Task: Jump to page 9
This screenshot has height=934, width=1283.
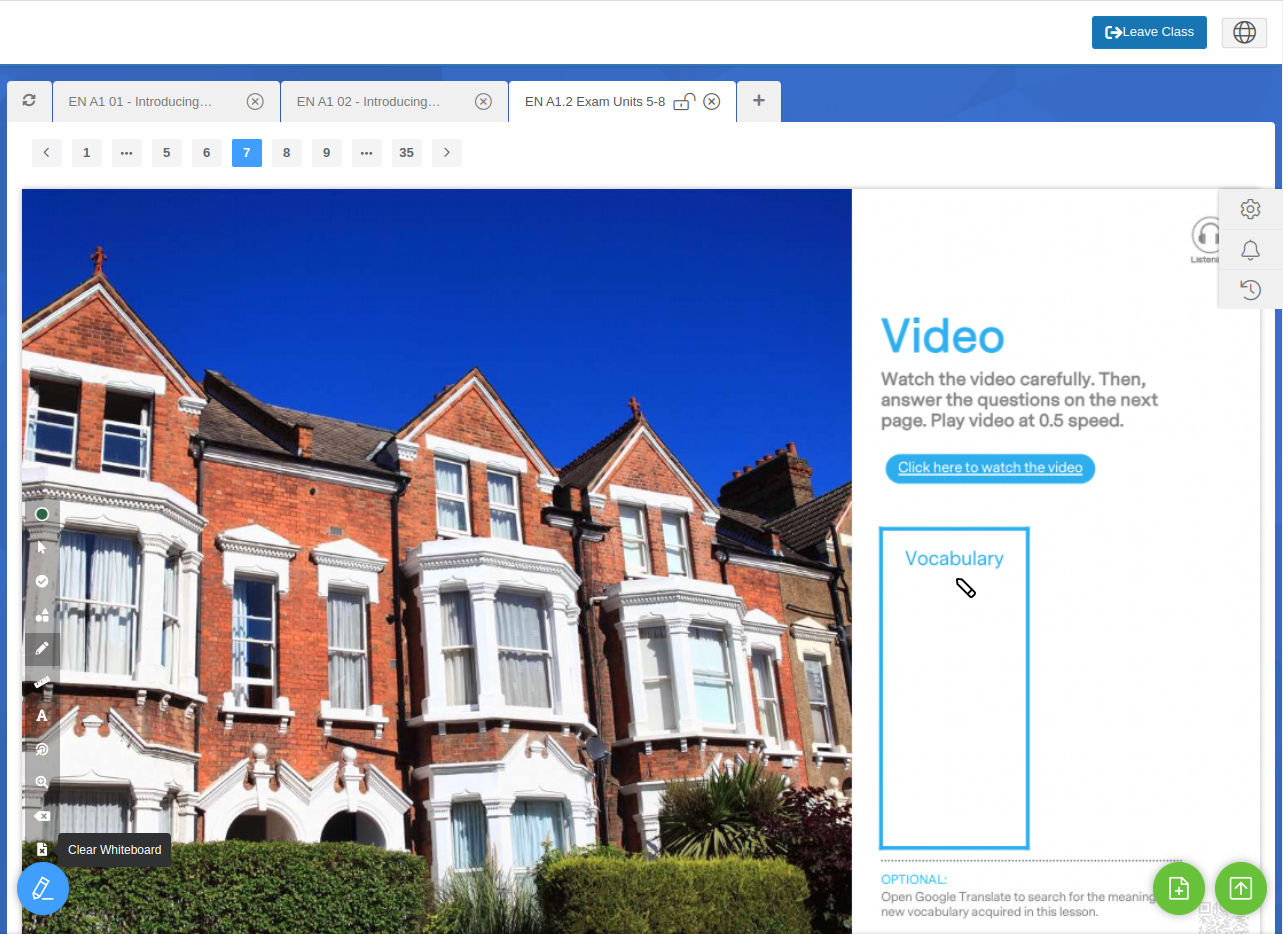Action: (x=327, y=153)
